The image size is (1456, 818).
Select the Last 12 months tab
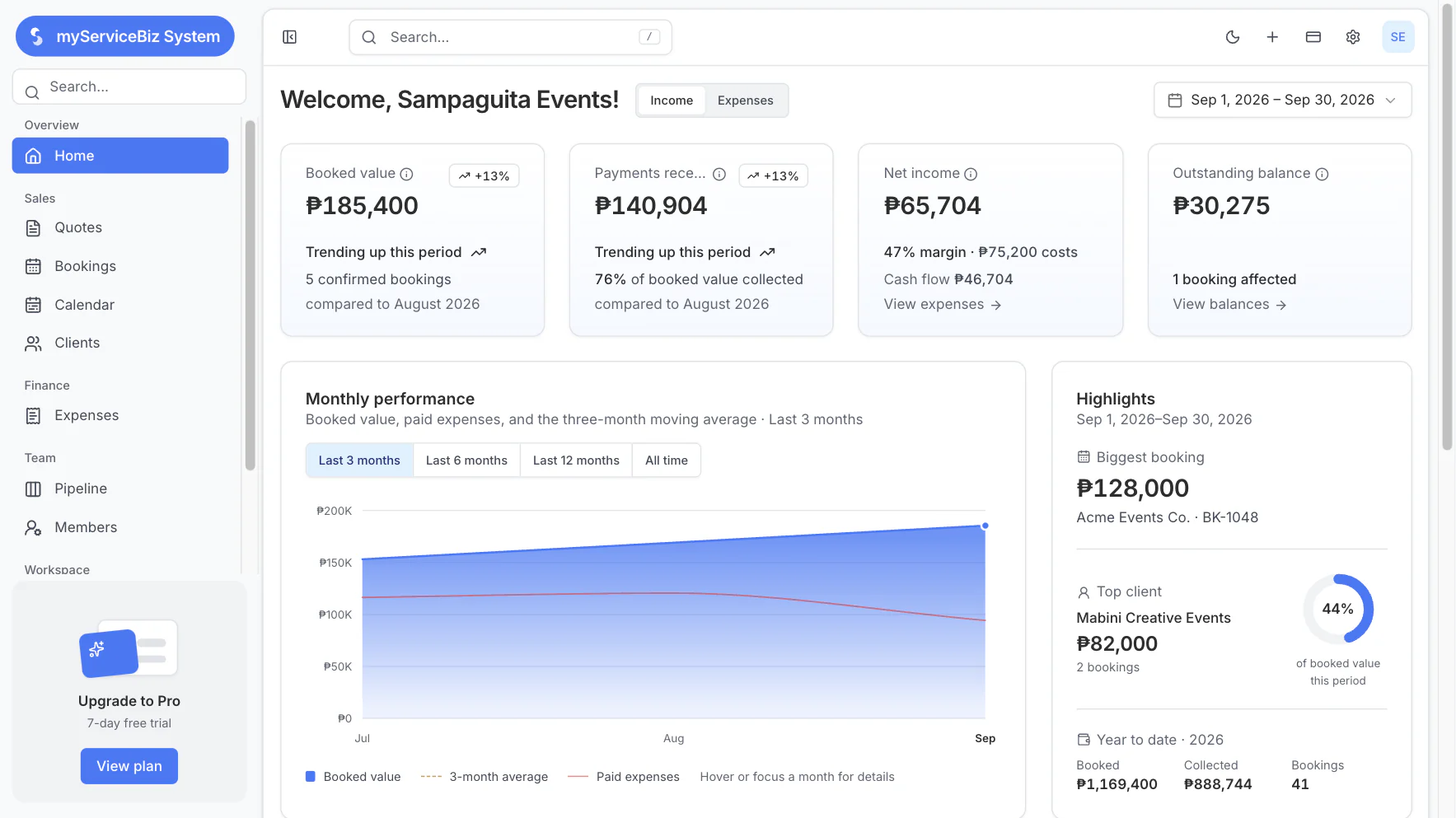pyautogui.click(x=576, y=460)
